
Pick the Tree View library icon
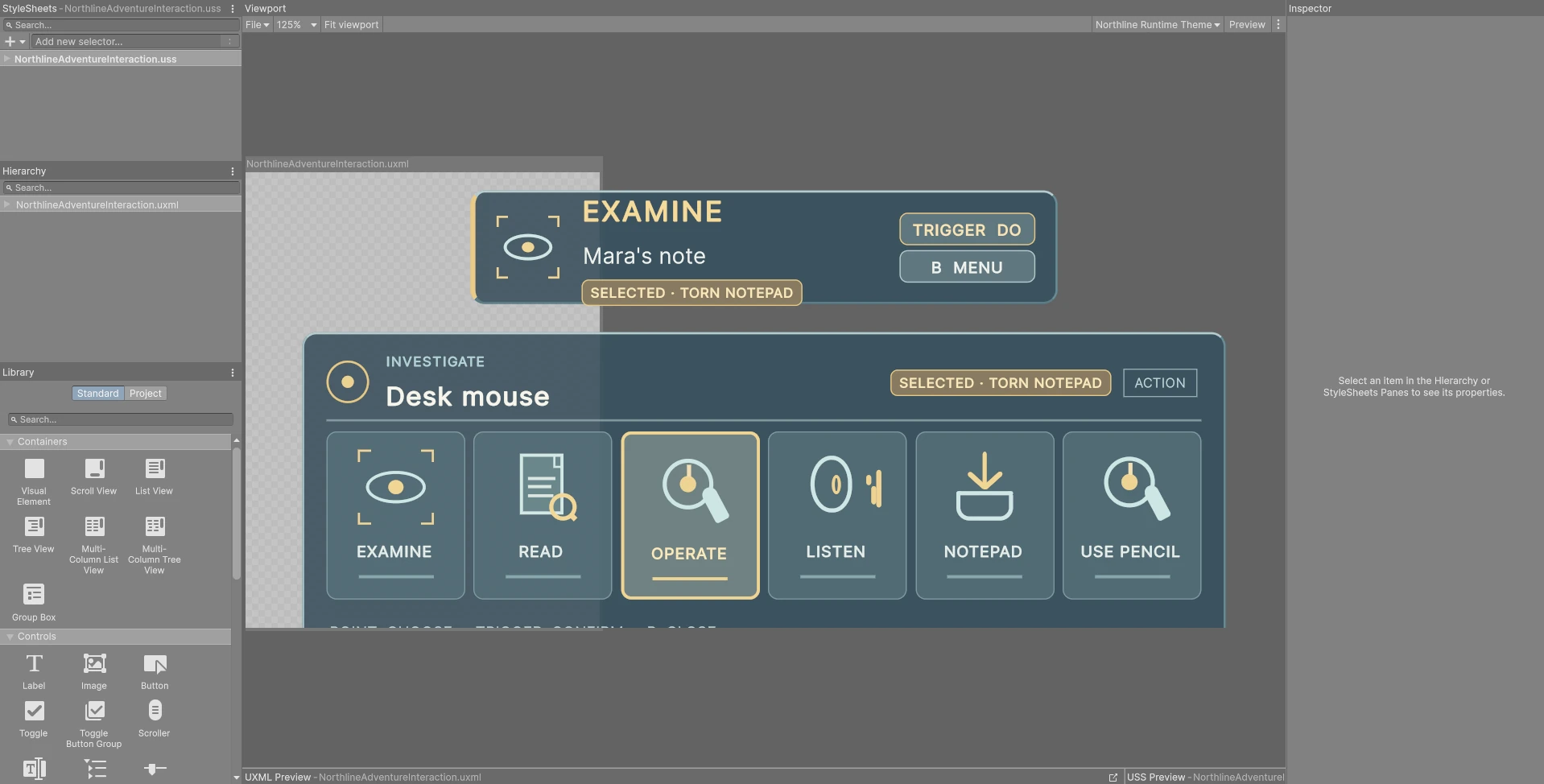34,526
